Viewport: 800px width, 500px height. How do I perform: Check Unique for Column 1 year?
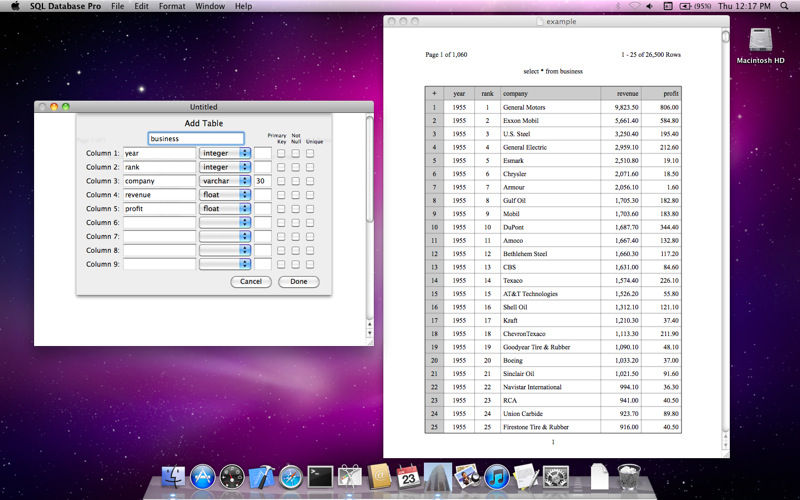(x=310, y=153)
